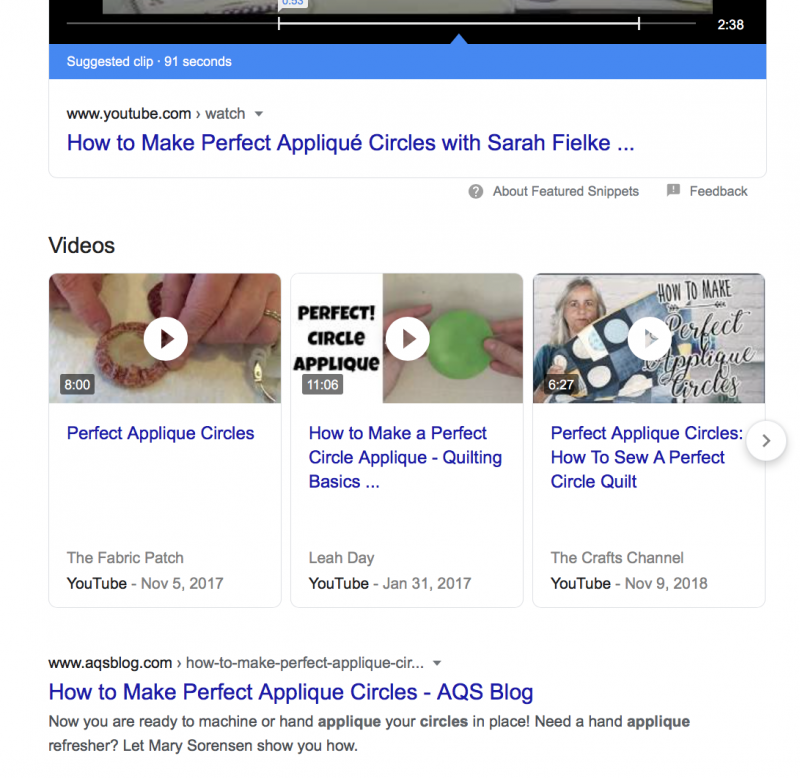Open 'How to Make a Perfect Circle Applique' link
The height and width of the screenshot is (778, 800).
point(405,457)
